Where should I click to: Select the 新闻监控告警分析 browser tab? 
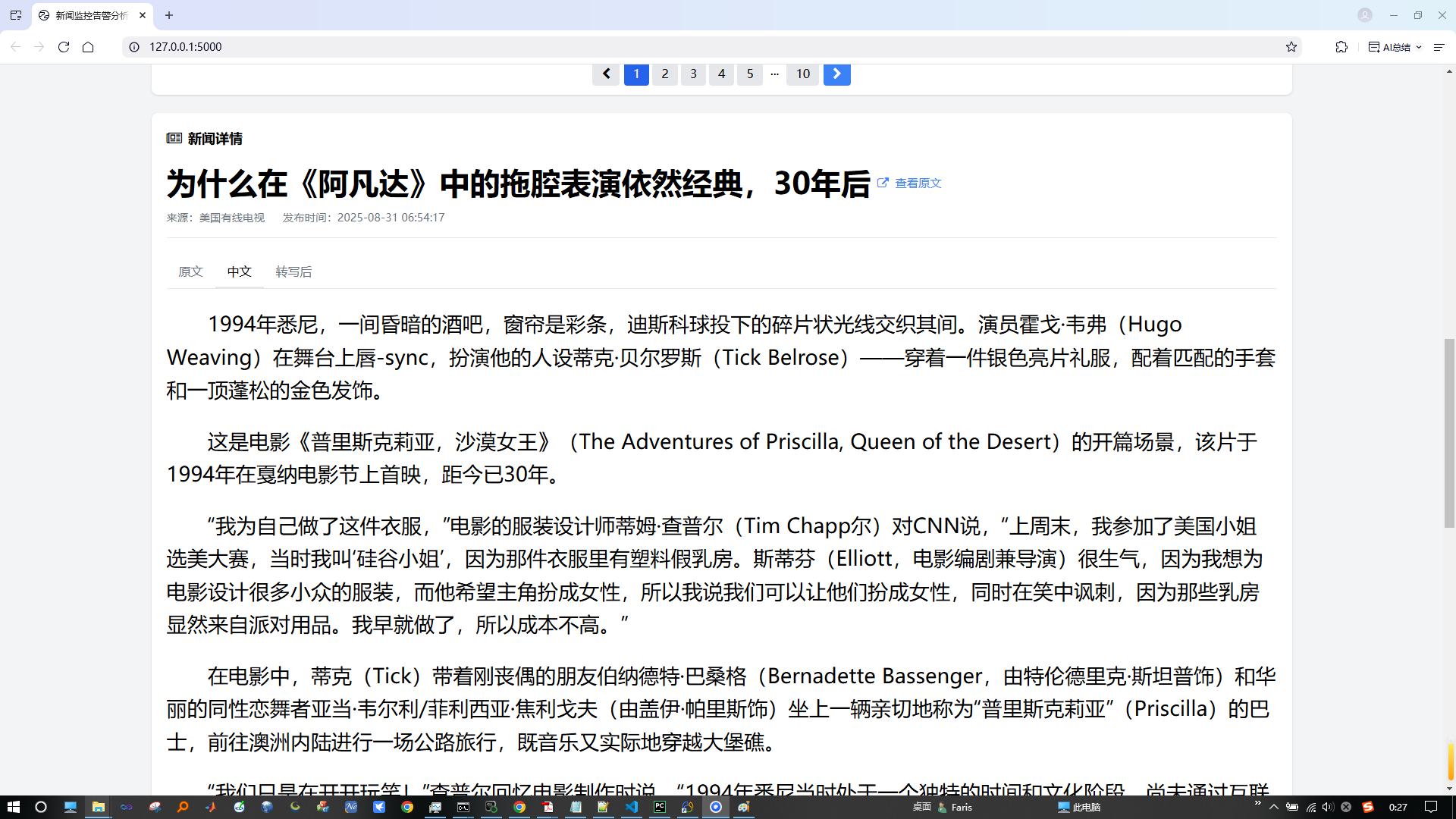92,15
